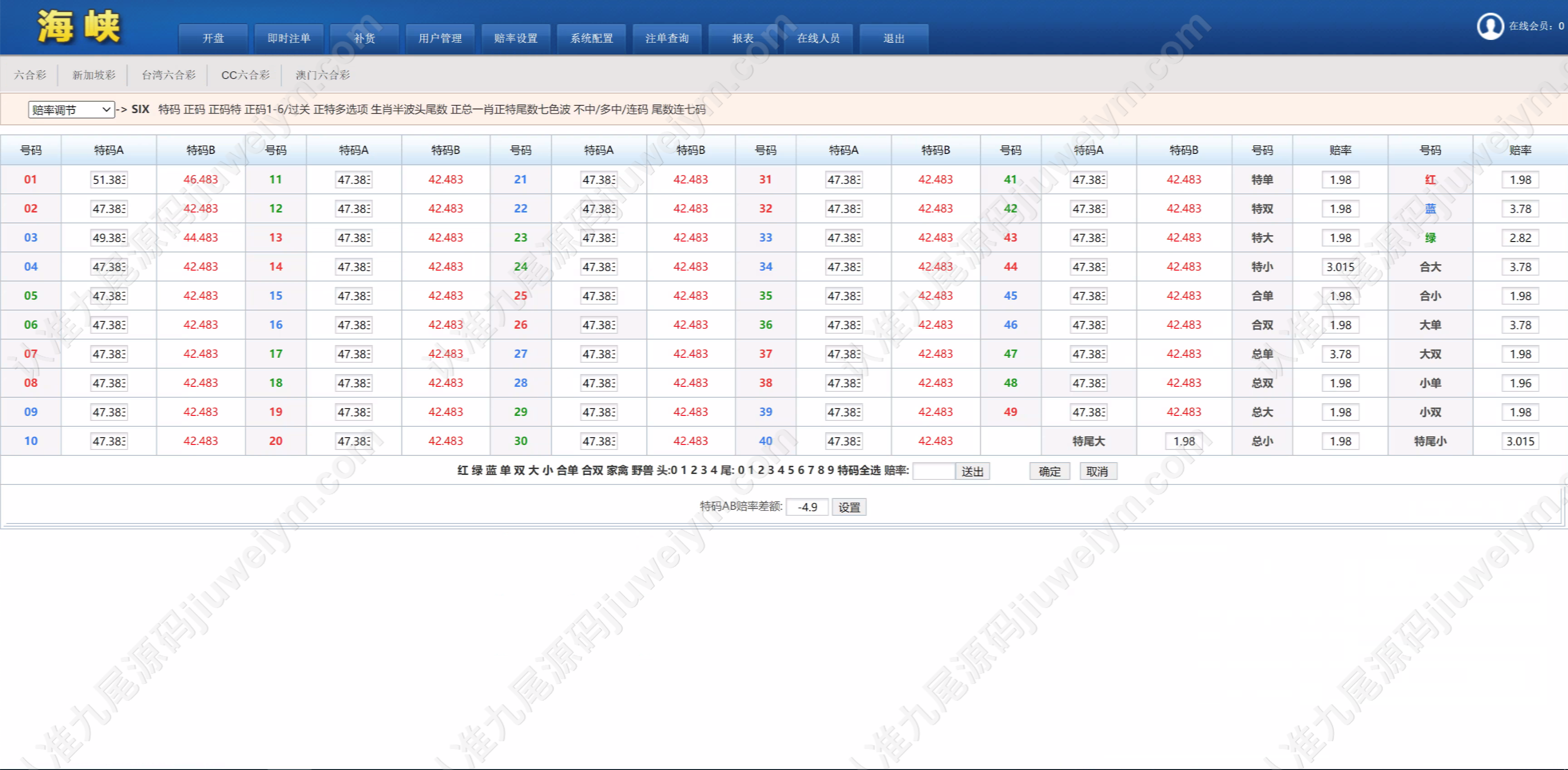
Task: Click the online member user avatar icon
Action: [1490, 26]
